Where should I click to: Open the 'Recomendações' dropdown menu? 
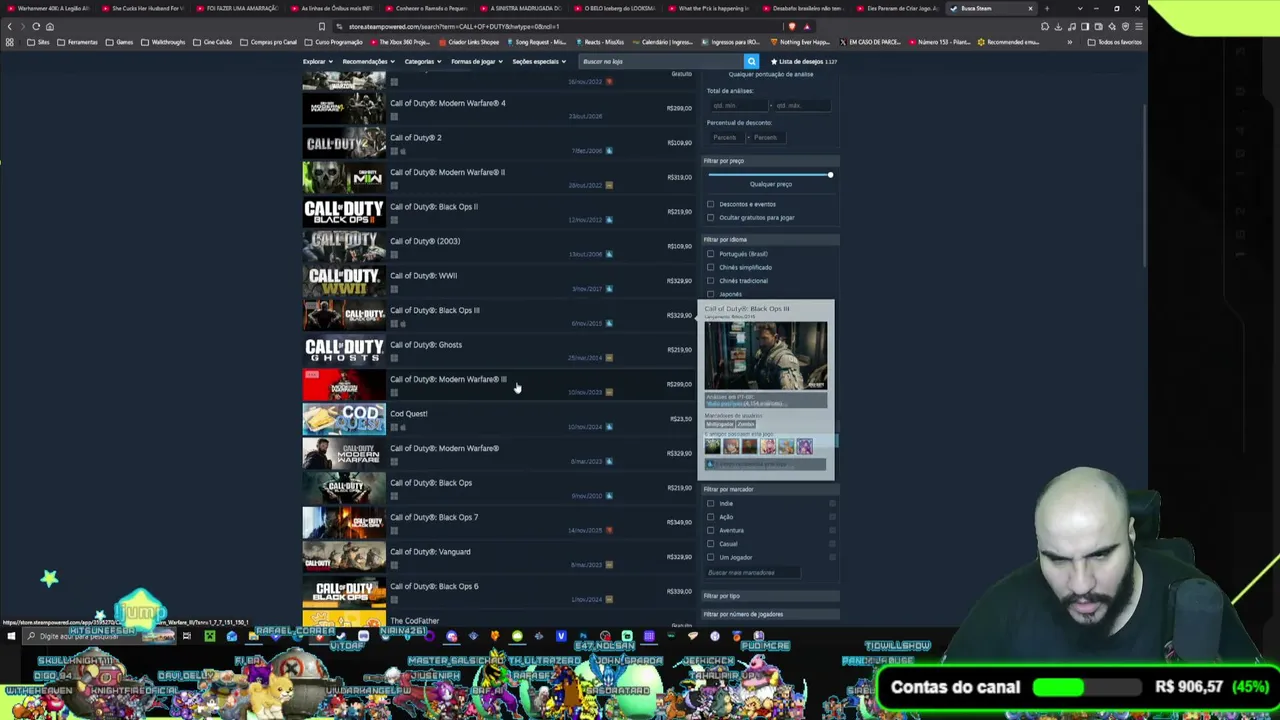[367, 62]
